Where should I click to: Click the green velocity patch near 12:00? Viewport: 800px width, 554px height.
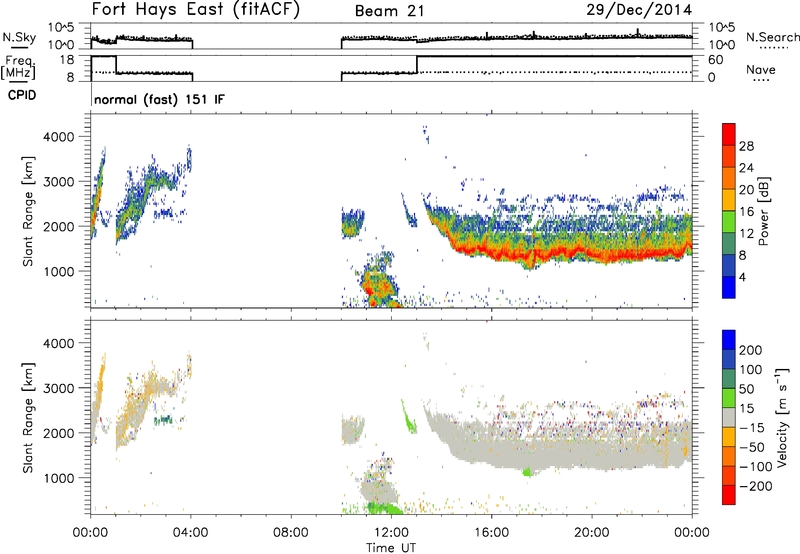coord(383,508)
